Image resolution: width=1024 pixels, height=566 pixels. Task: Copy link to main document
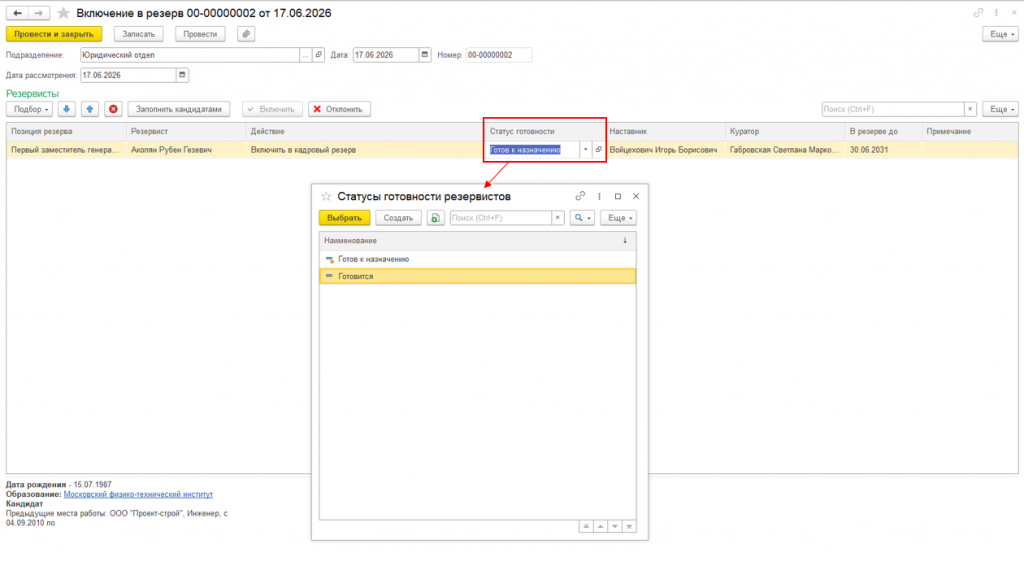coord(978,12)
